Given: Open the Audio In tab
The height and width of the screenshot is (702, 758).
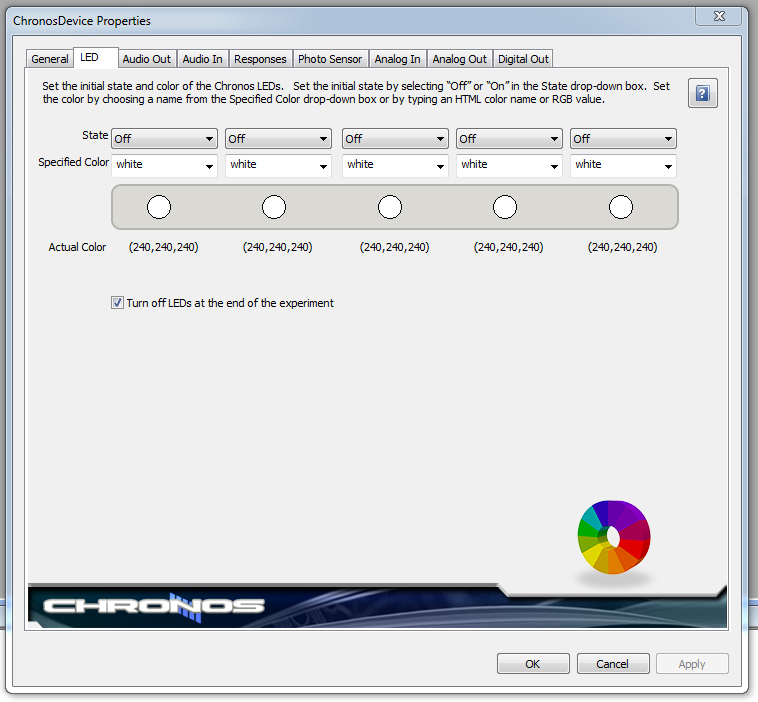Looking at the screenshot, I should (x=203, y=59).
